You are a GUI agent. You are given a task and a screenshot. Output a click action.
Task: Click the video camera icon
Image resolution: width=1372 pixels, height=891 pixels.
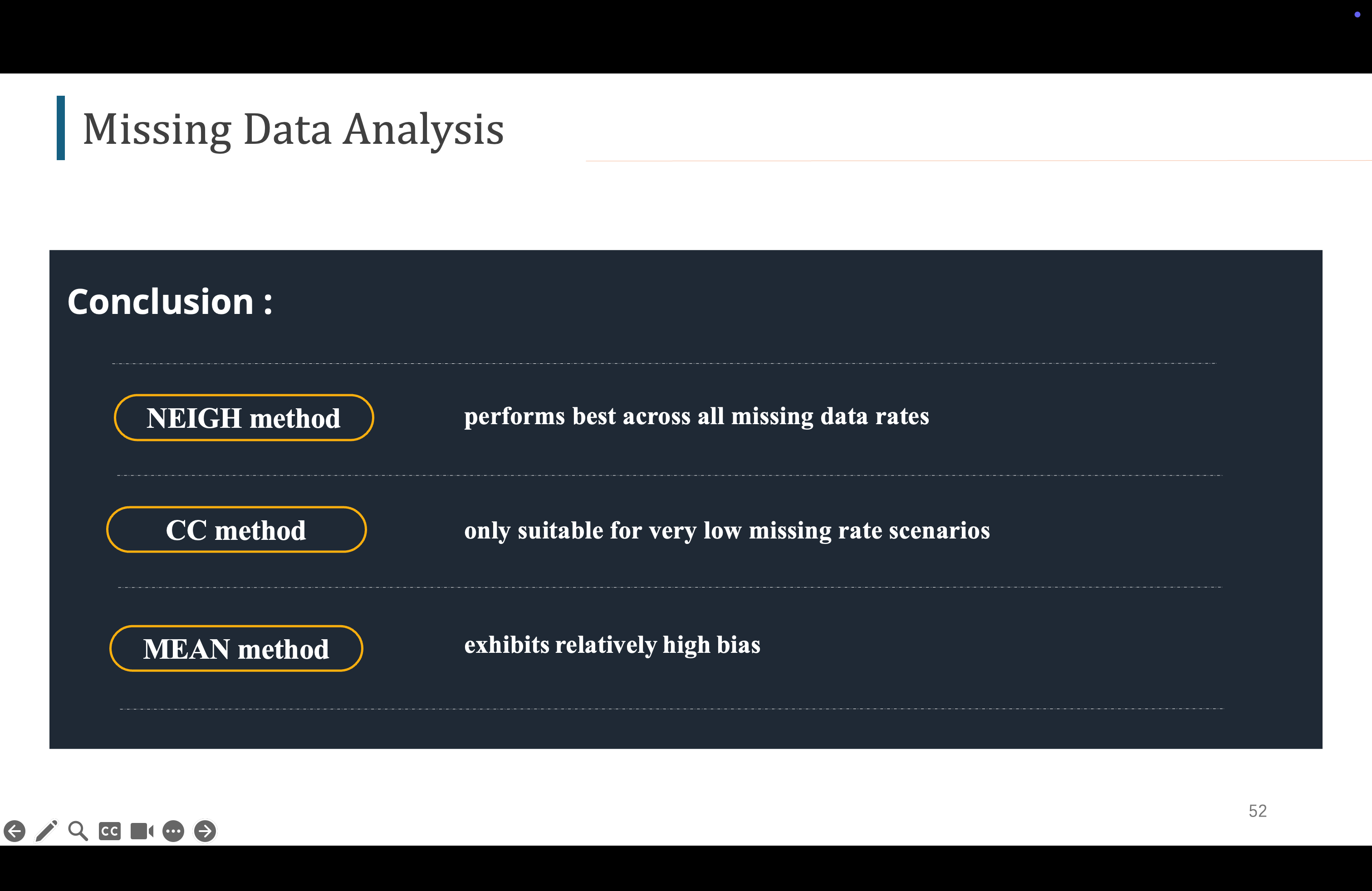tap(142, 831)
